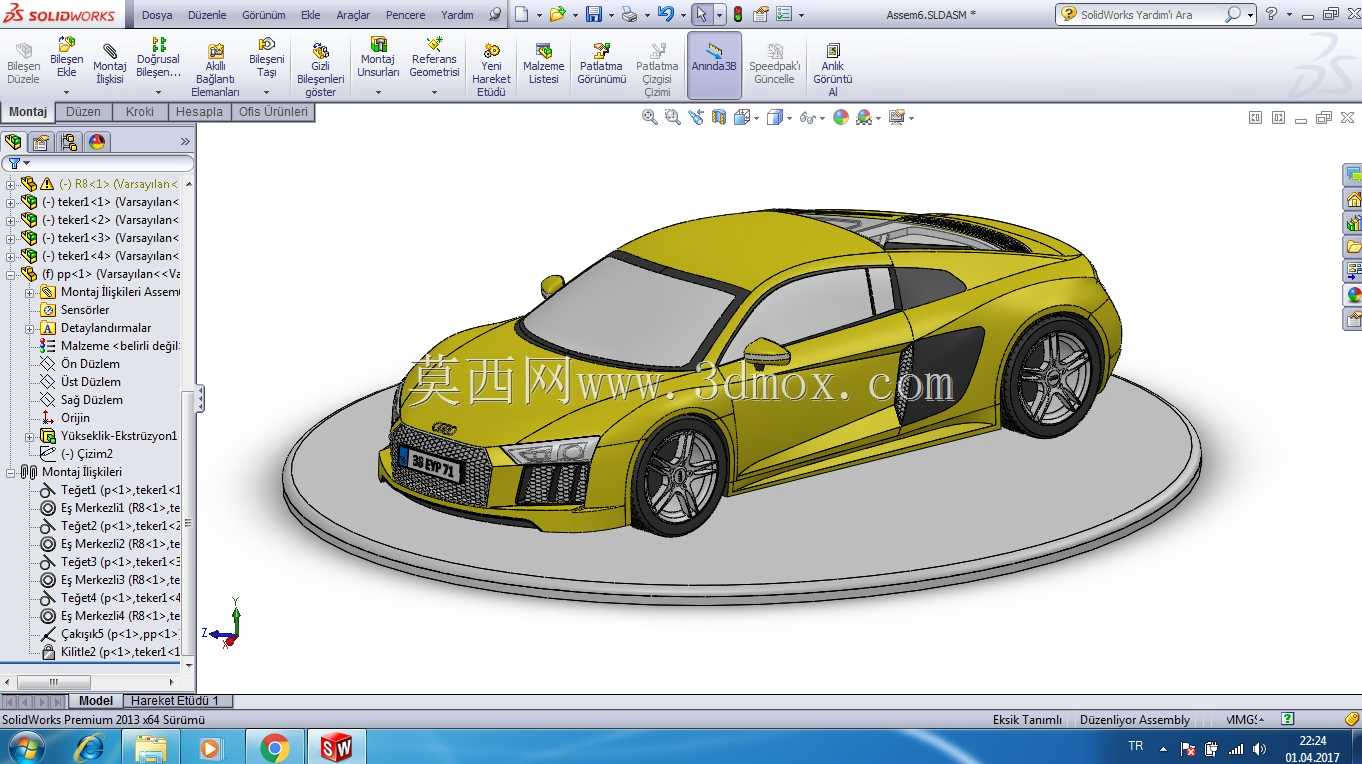Viewport: 1362px width, 764px height.
Task: Click Zoom to Area icon
Action: 673,118
